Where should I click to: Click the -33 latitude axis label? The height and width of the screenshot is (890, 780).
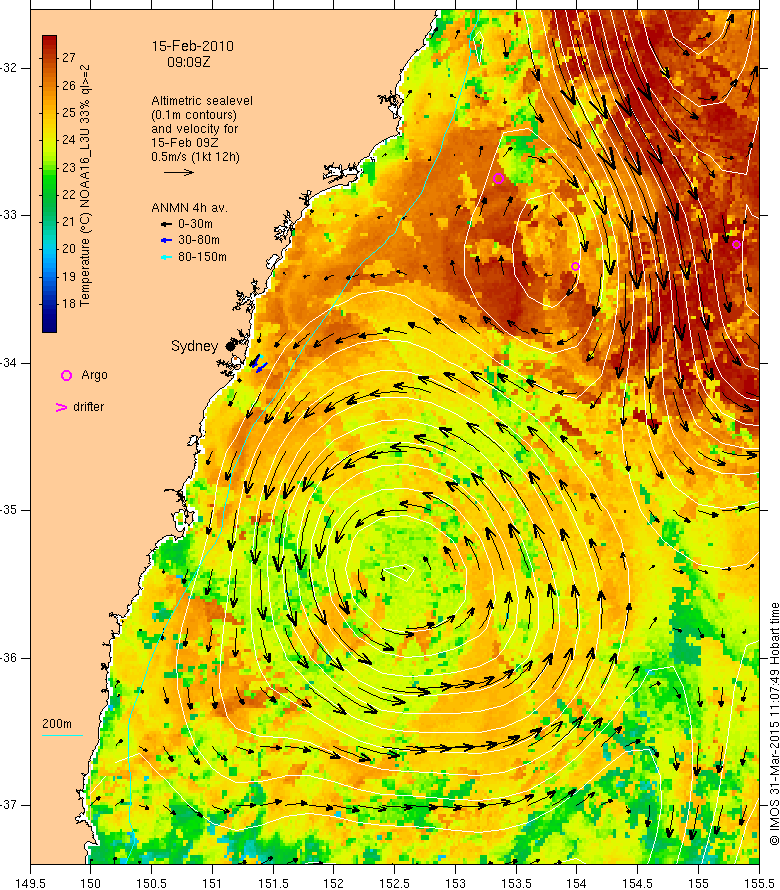(9, 215)
